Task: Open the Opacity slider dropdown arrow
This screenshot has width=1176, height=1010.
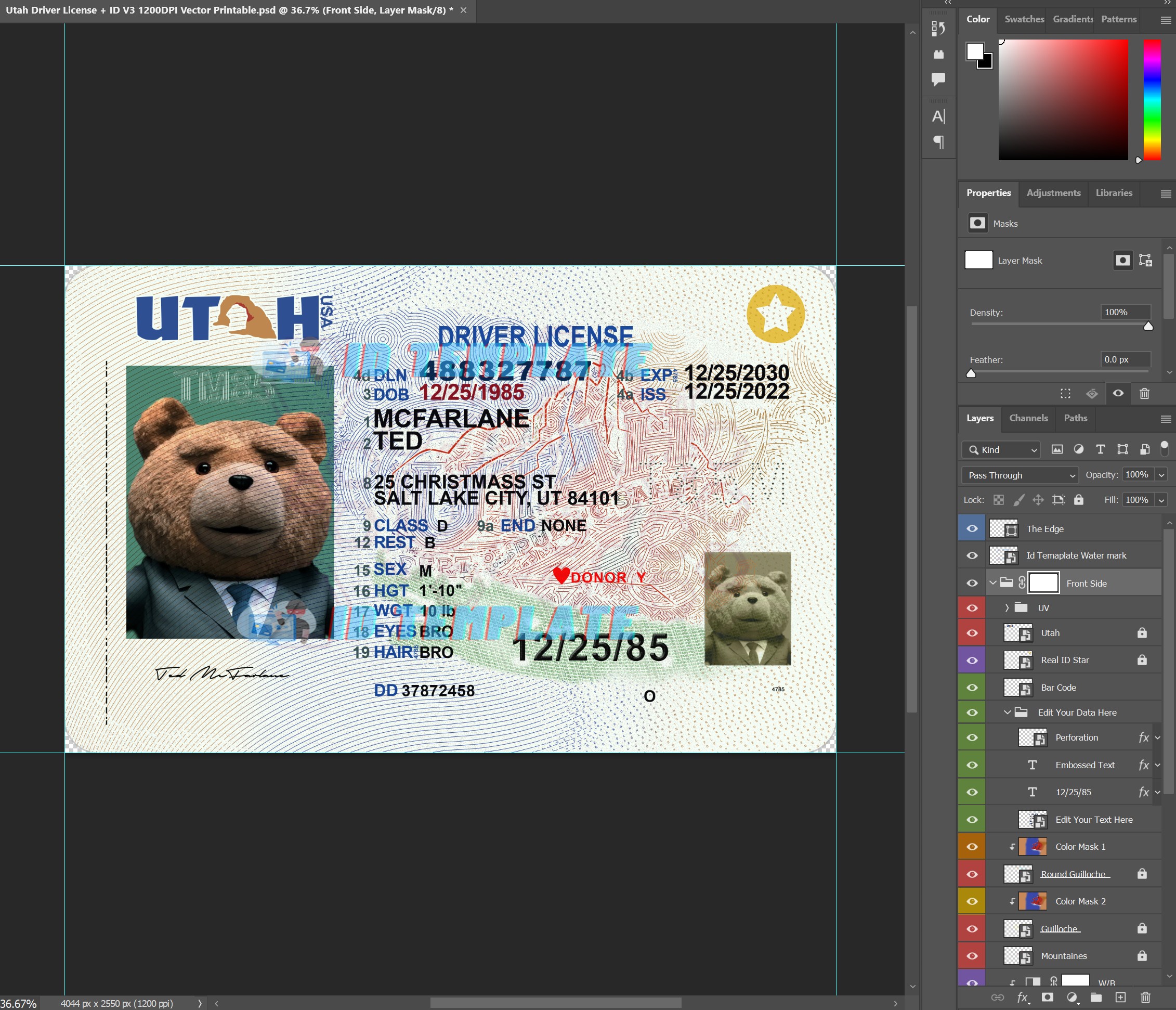Action: 1161,475
